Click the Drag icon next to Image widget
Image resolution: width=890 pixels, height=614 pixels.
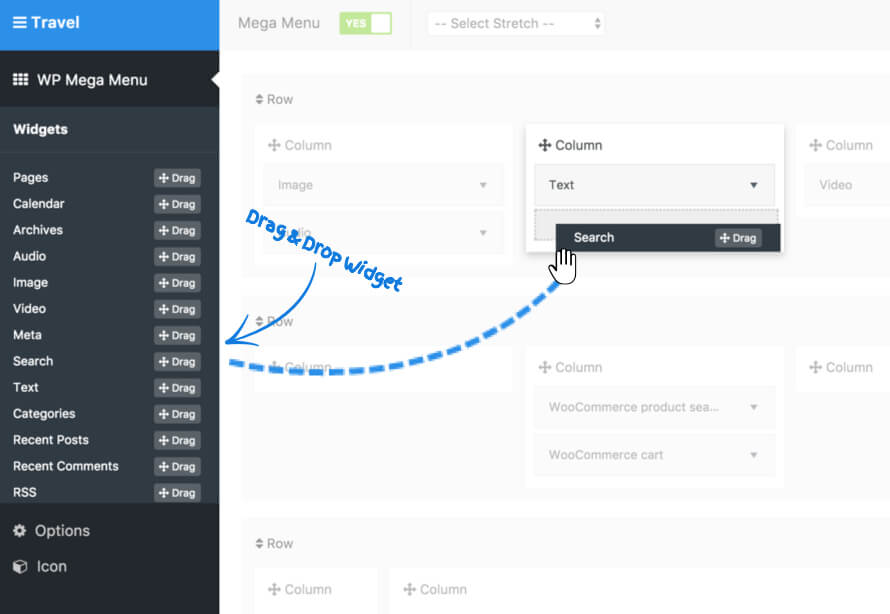177,283
